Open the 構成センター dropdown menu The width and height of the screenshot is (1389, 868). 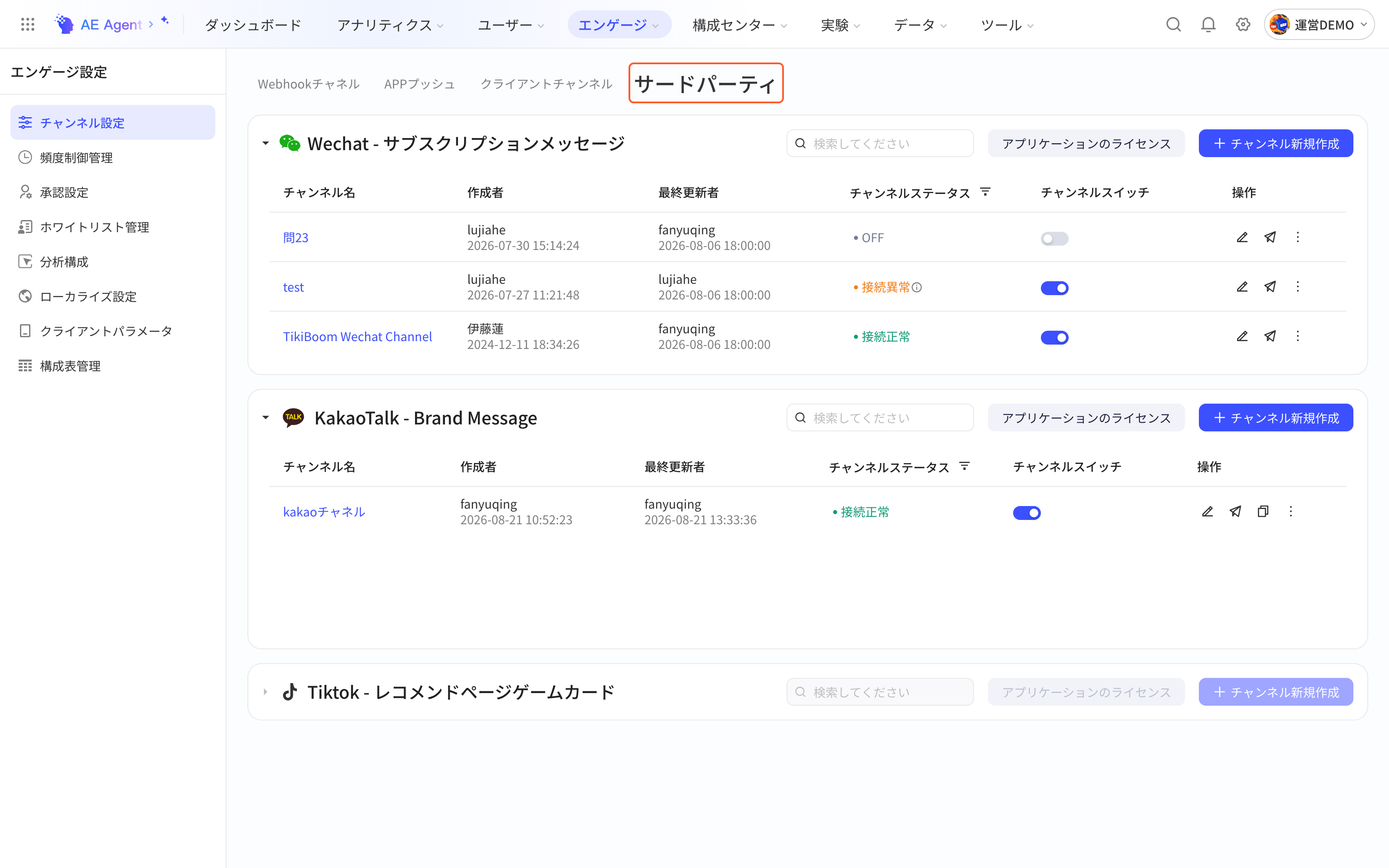click(x=739, y=25)
